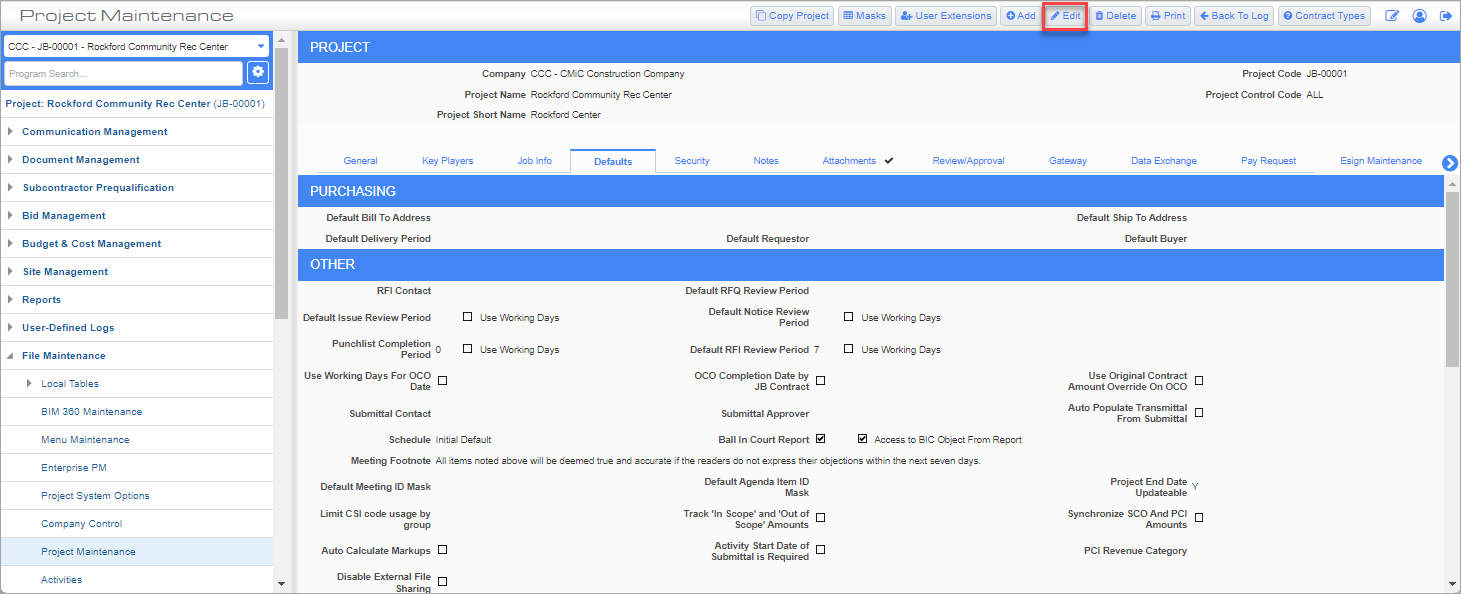Click the Edit button
The width and height of the screenshot is (1461, 594).
1064,16
